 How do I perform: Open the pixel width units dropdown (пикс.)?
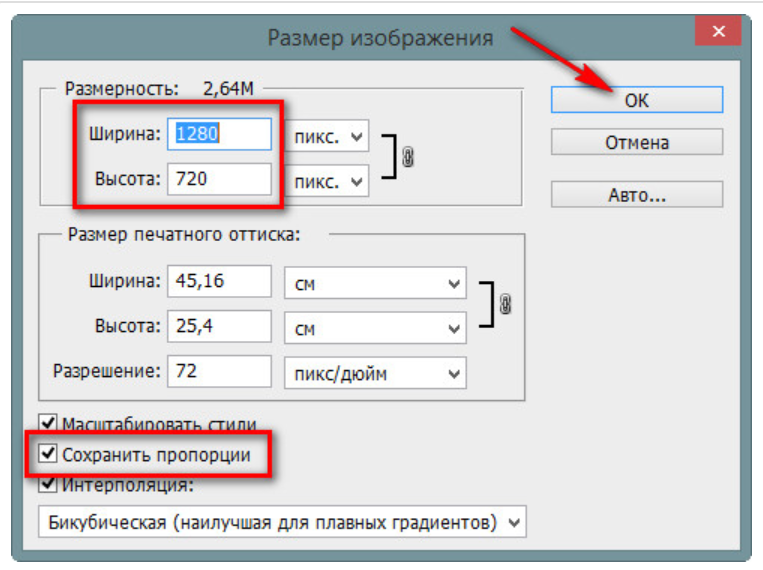point(329,134)
